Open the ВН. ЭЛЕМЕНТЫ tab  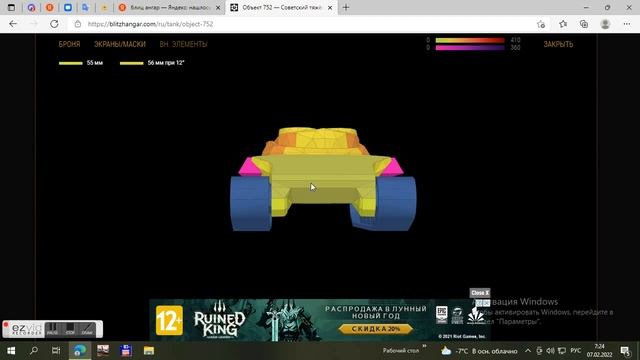(183, 44)
